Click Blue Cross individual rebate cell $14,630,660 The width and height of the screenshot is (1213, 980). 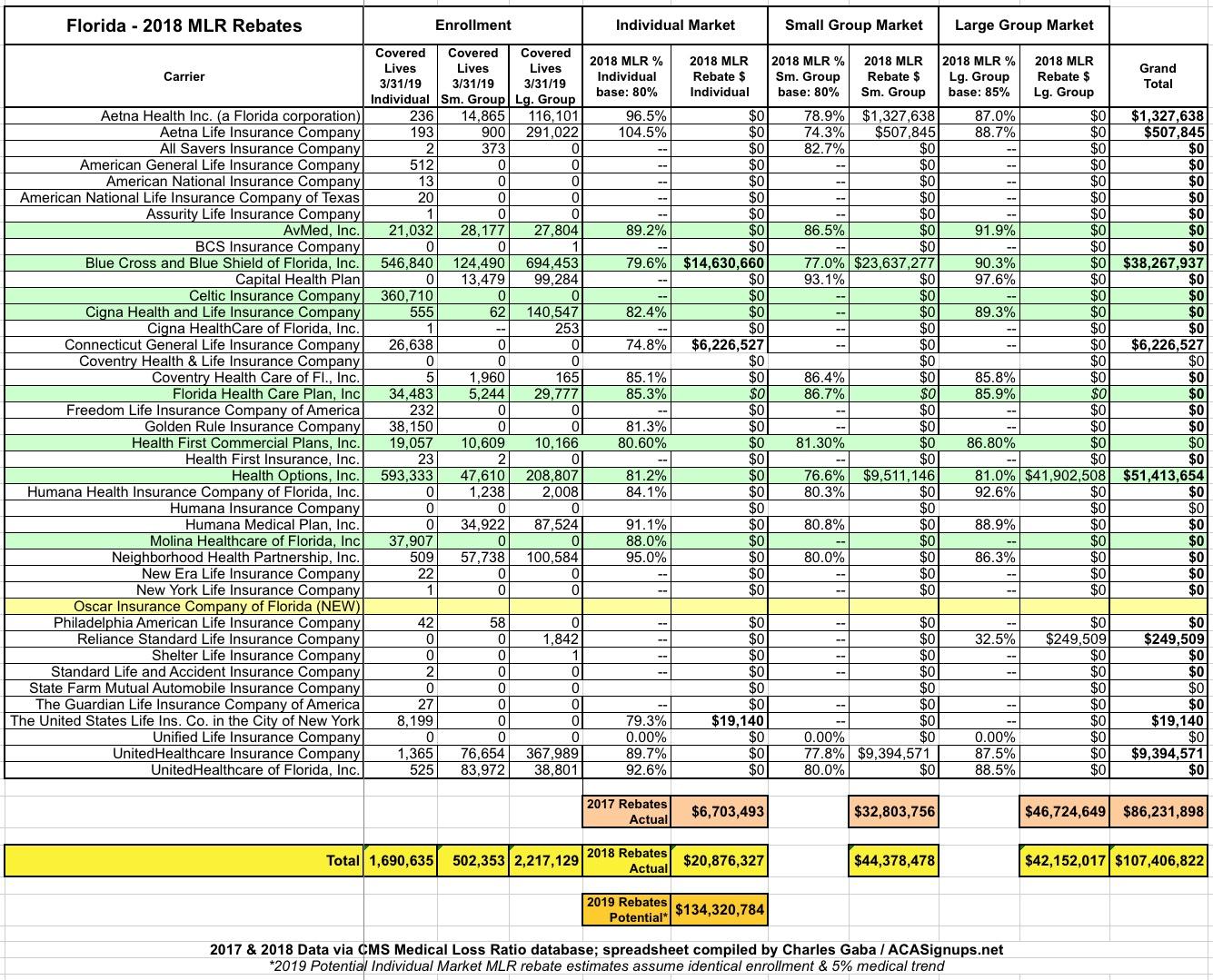722,263
